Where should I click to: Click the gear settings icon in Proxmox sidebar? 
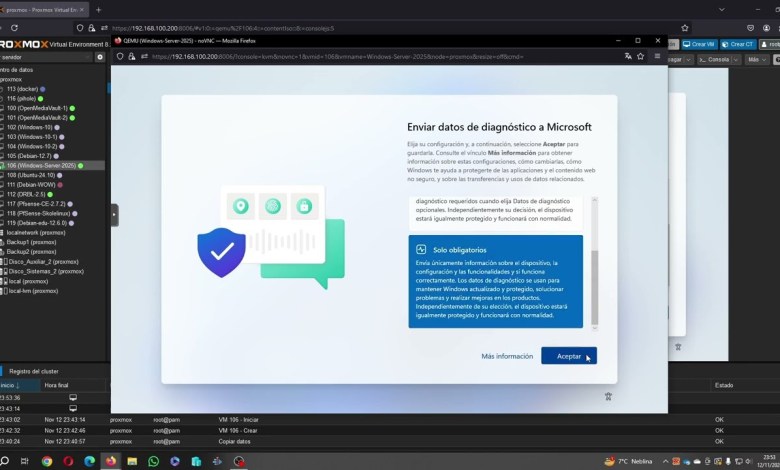tap(100, 57)
